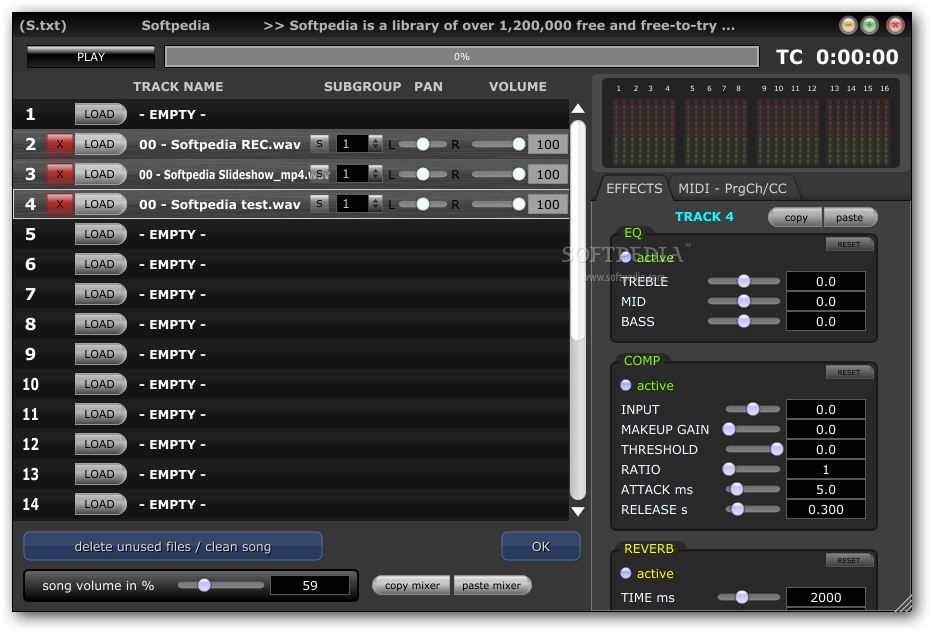The height and width of the screenshot is (632, 932).
Task: Paste effects settings to TRACK 4
Action: [849, 218]
